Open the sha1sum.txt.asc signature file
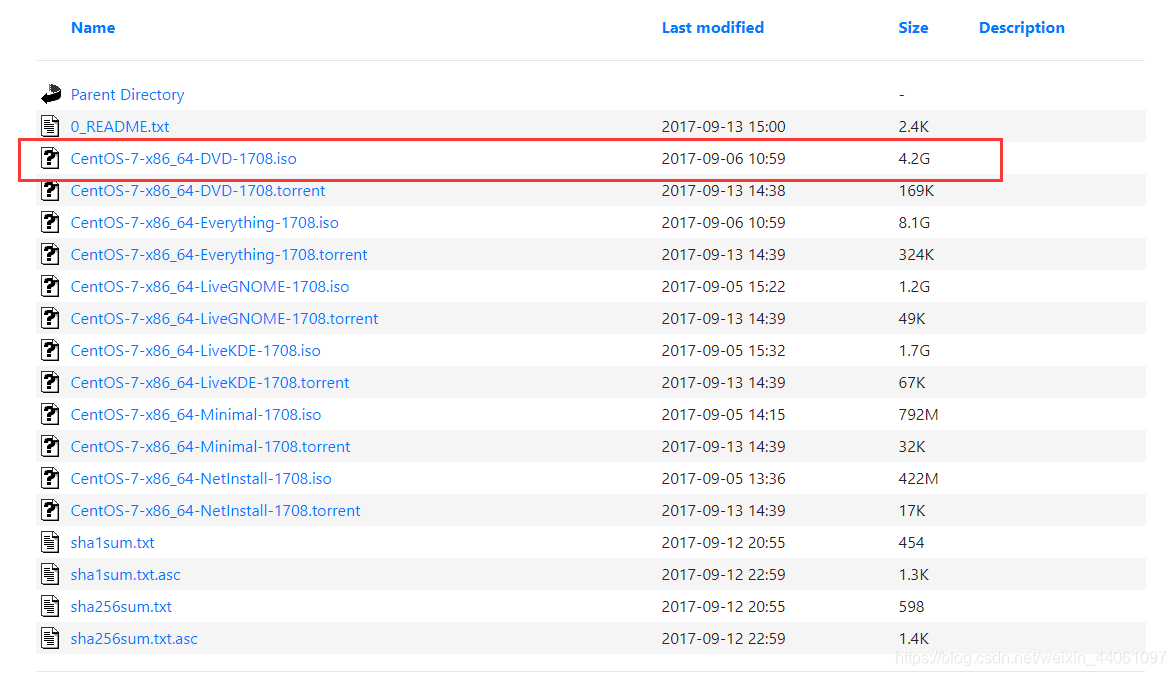 point(125,575)
